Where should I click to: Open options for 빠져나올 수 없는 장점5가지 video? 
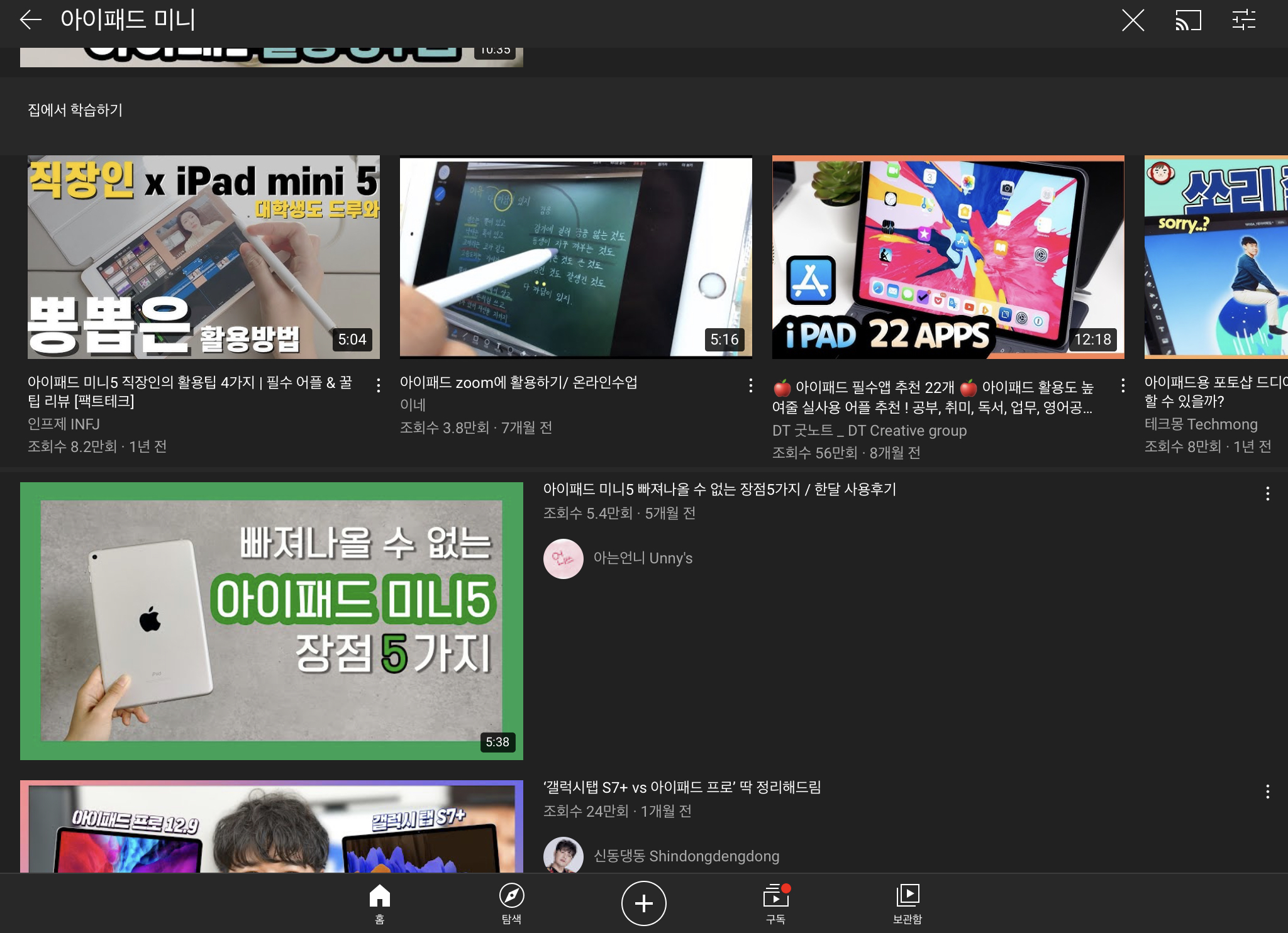(1267, 494)
